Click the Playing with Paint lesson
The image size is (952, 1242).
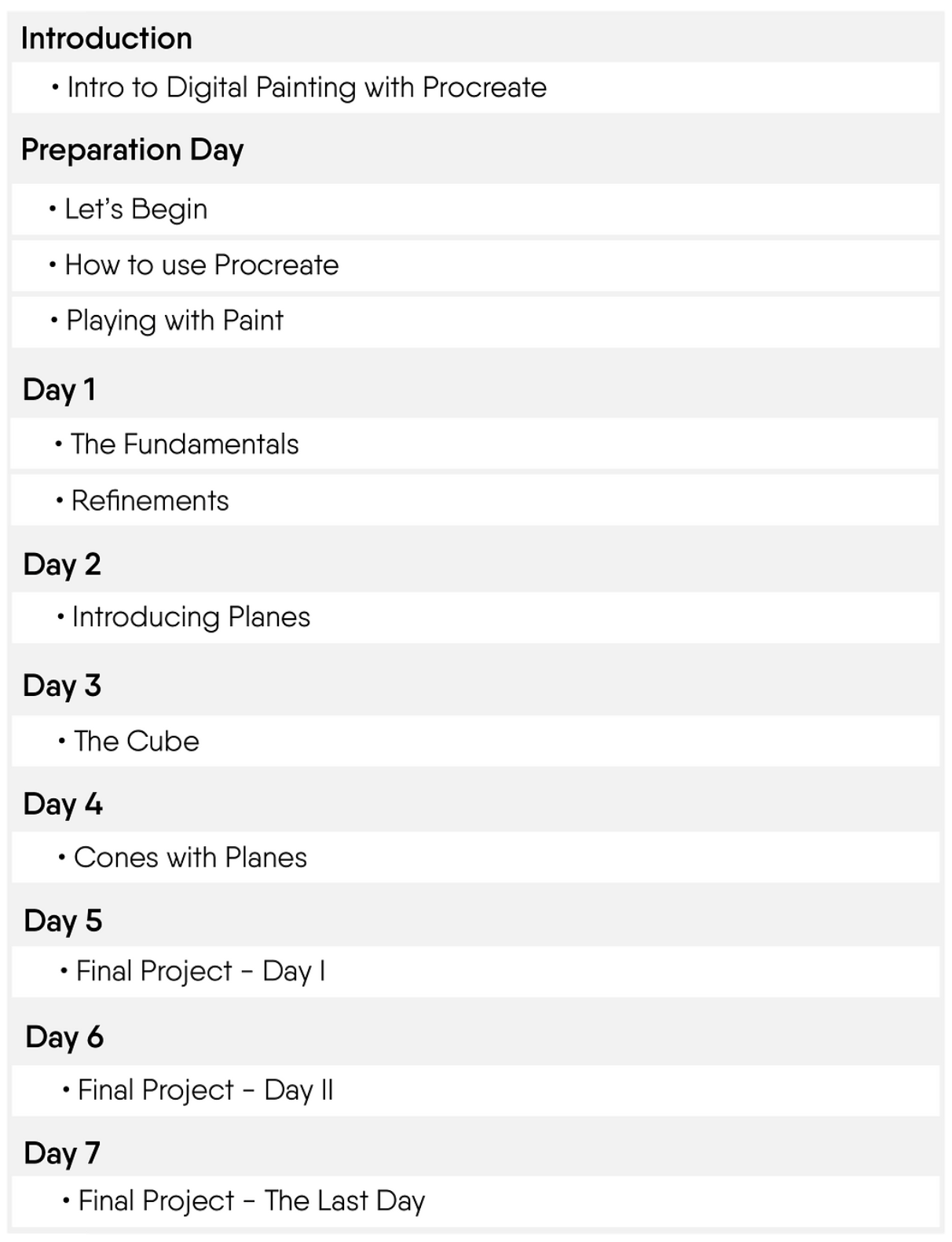174,321
